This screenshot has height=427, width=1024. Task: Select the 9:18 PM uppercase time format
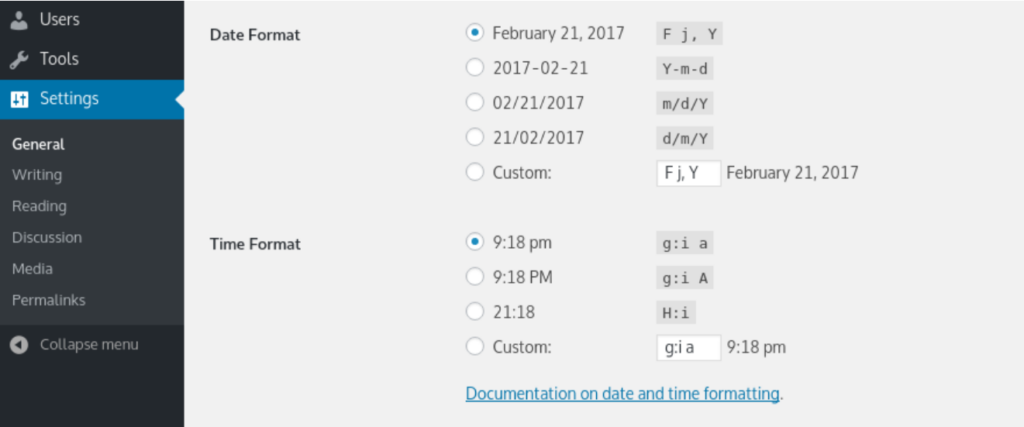coord(475,277)
